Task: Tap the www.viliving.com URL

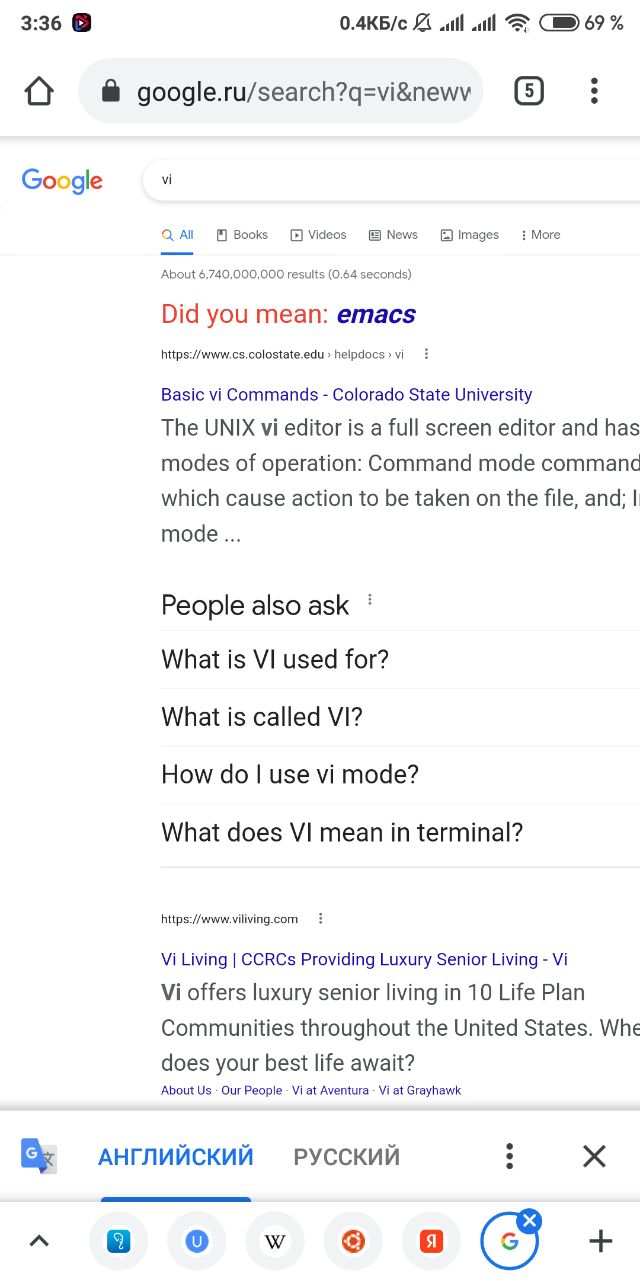Action: pos(230,919)
